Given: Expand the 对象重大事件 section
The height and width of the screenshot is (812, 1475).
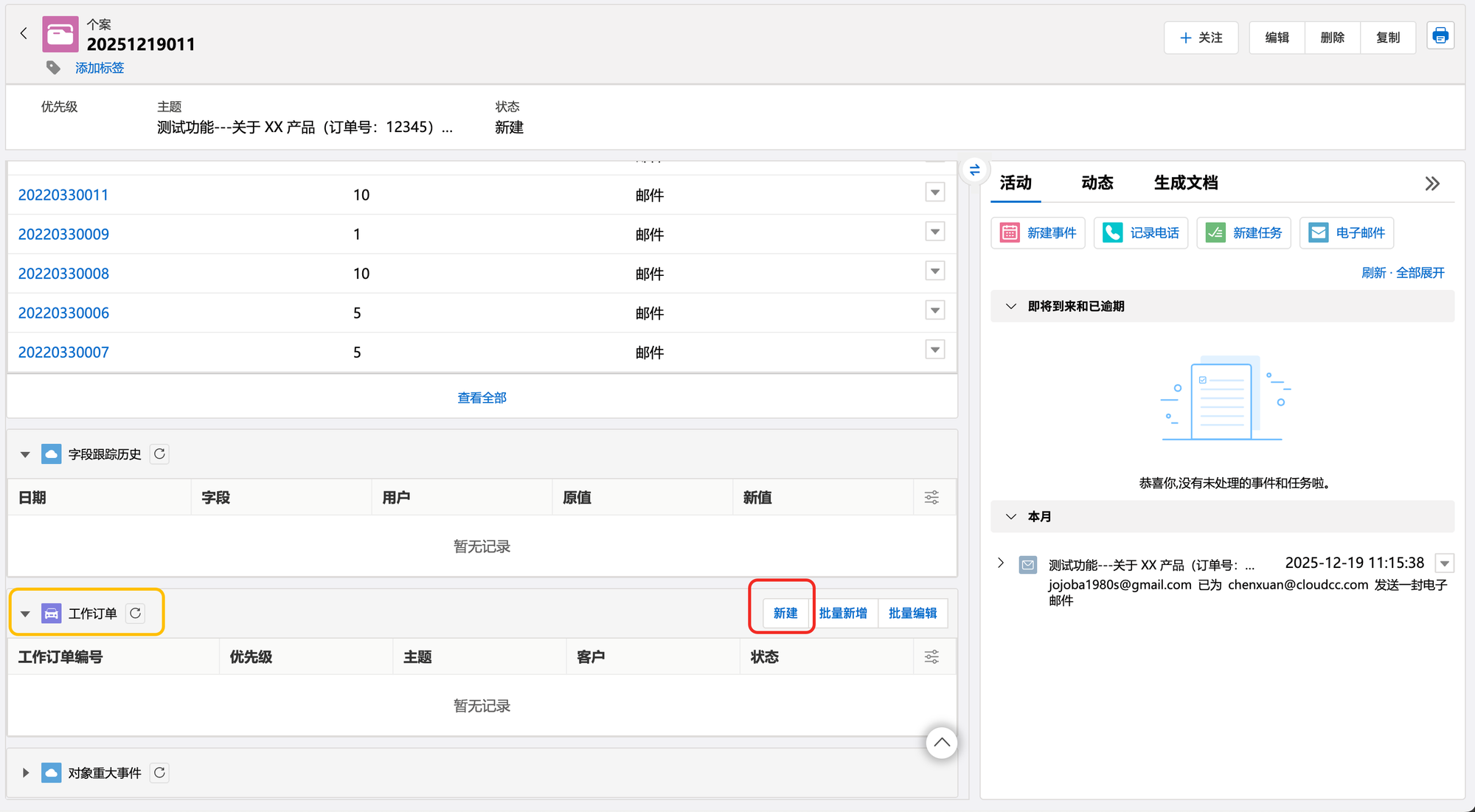Looking at the screenshot, I should coord(25,773).
